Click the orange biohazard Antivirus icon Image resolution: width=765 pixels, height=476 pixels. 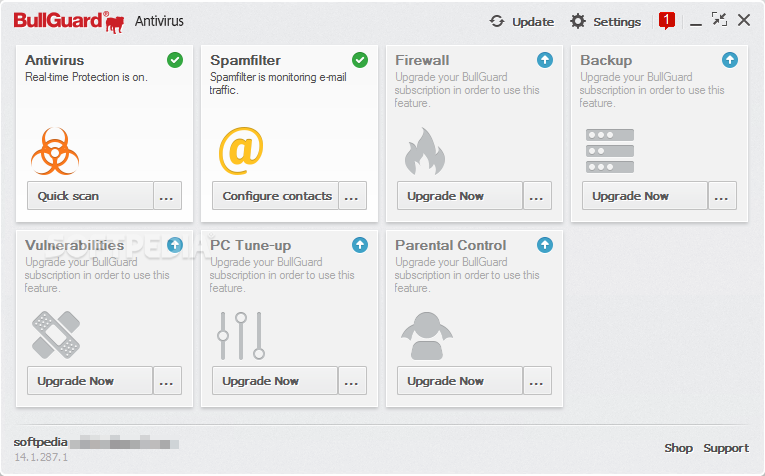point(55,151)
